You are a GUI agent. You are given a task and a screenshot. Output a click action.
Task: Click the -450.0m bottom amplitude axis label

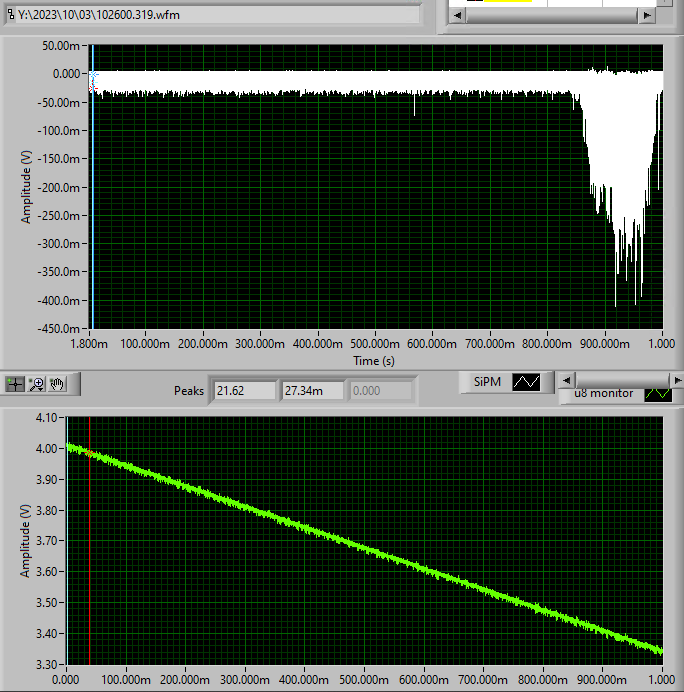58,329
